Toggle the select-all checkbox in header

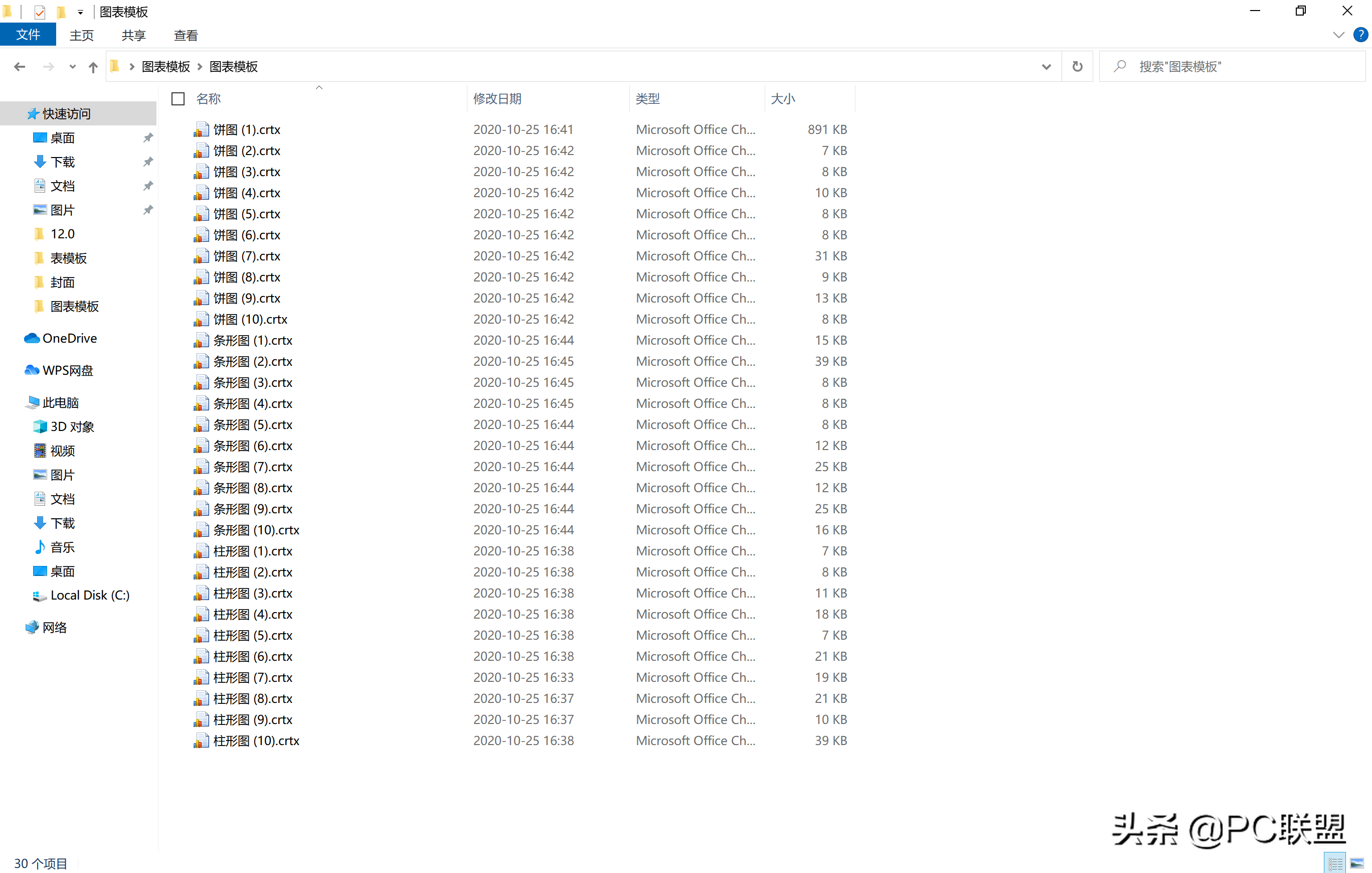[x=178, y=99]
